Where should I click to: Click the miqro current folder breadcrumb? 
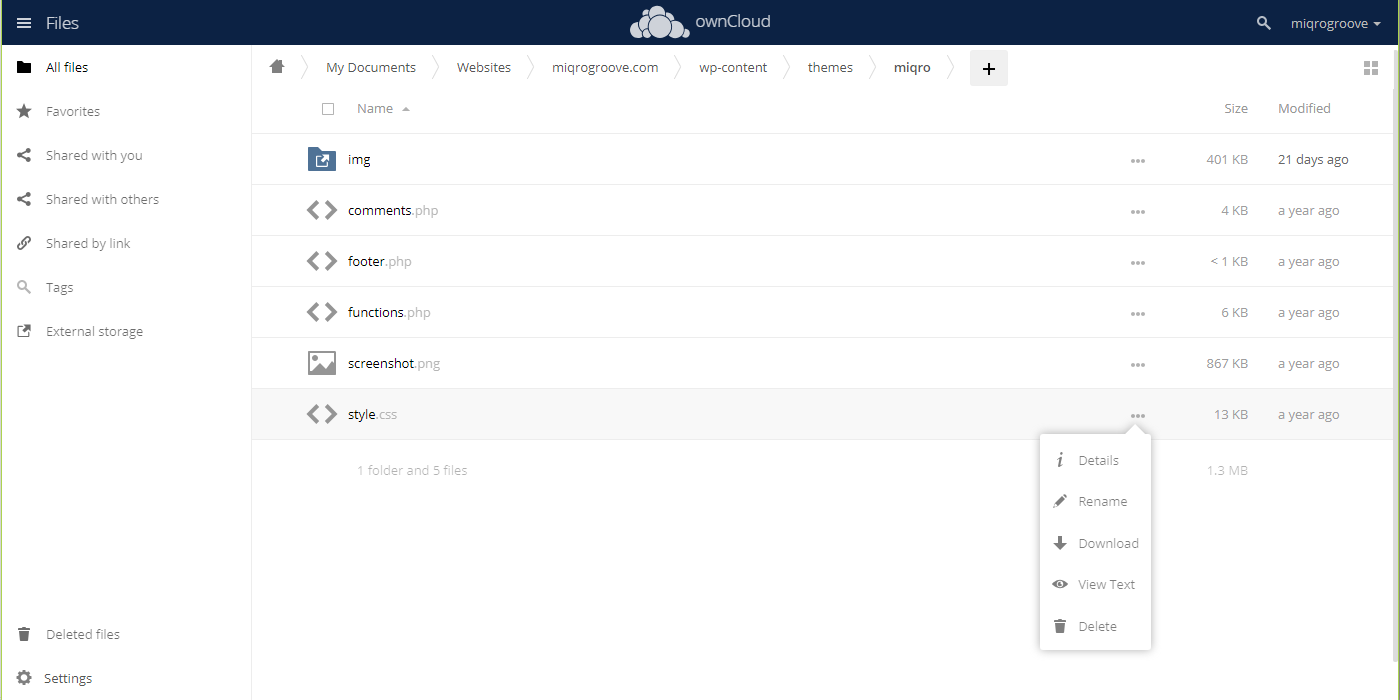coord(912,68)
